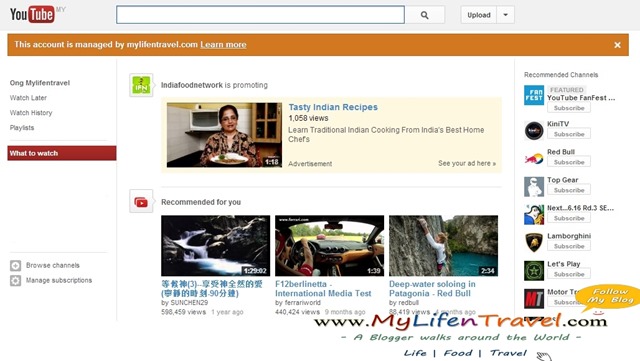This screenshot has width=640, height=361.
Task: Select What to watch in sidebar
Action: 62,153
